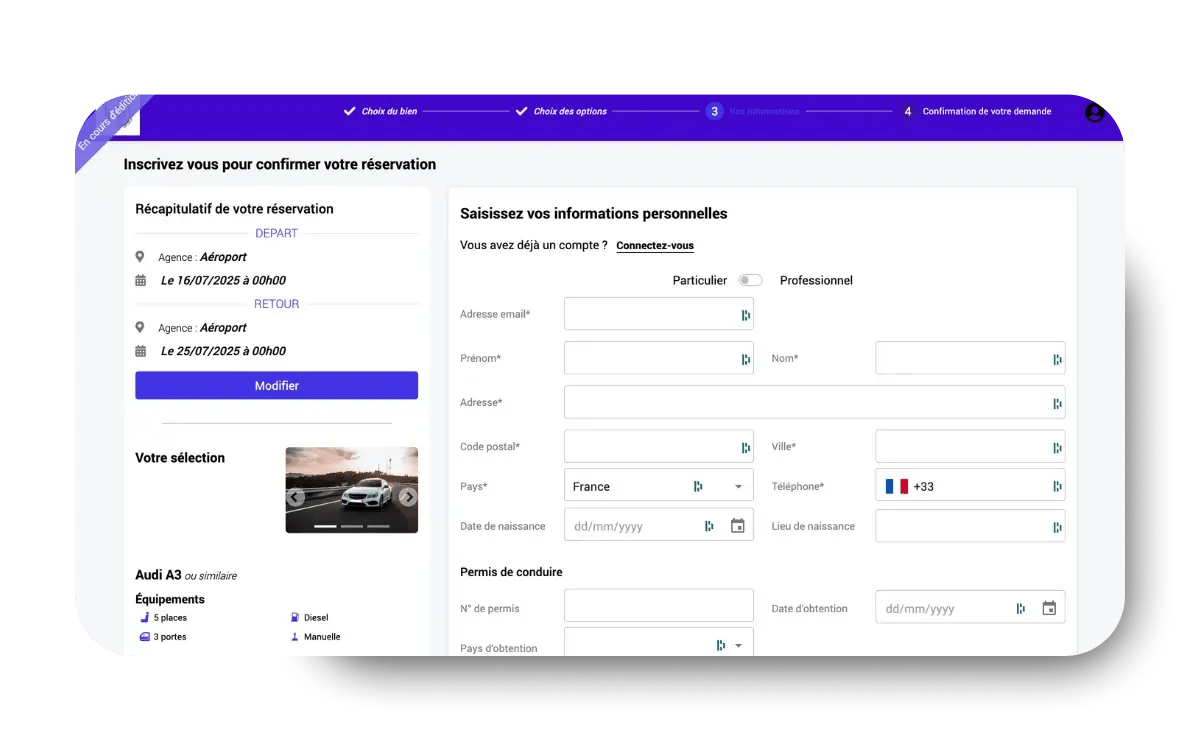
Task: Click the Prénom input field
Action: click(659, 358)
